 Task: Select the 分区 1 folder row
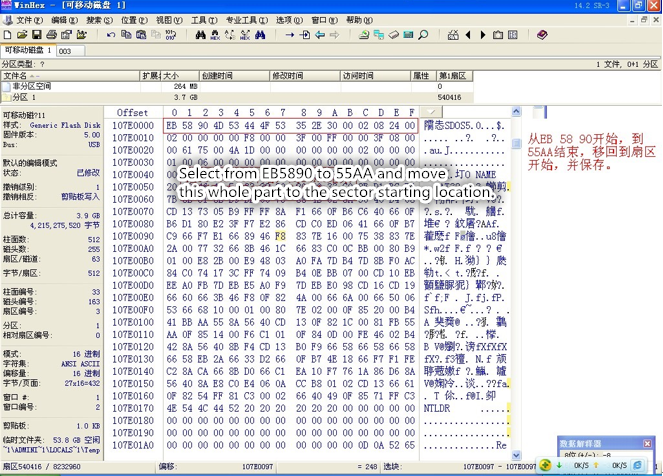tap(237, 97)
